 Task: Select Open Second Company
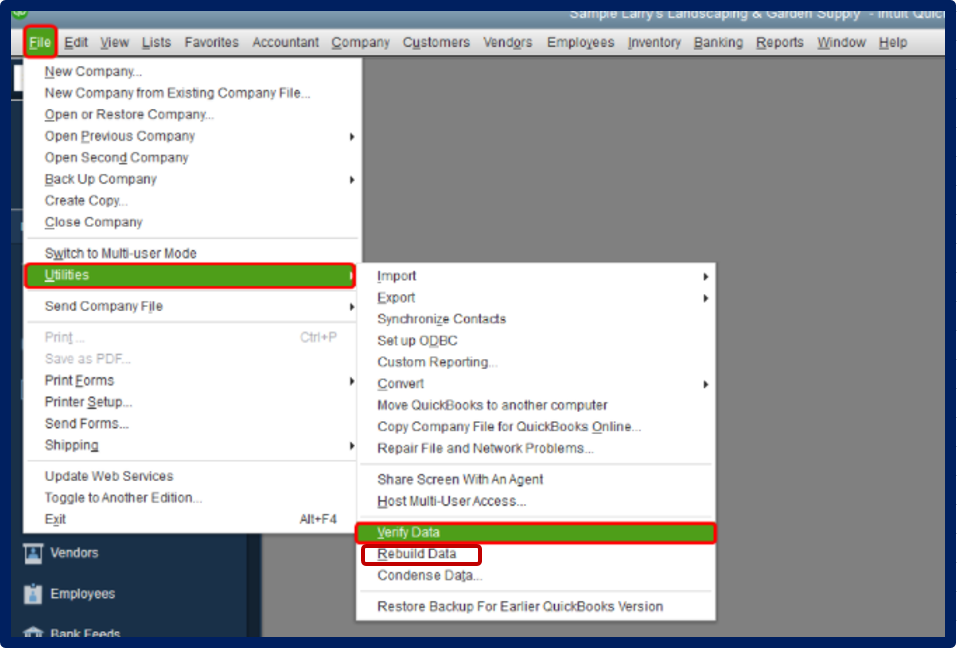click(190, 157)
